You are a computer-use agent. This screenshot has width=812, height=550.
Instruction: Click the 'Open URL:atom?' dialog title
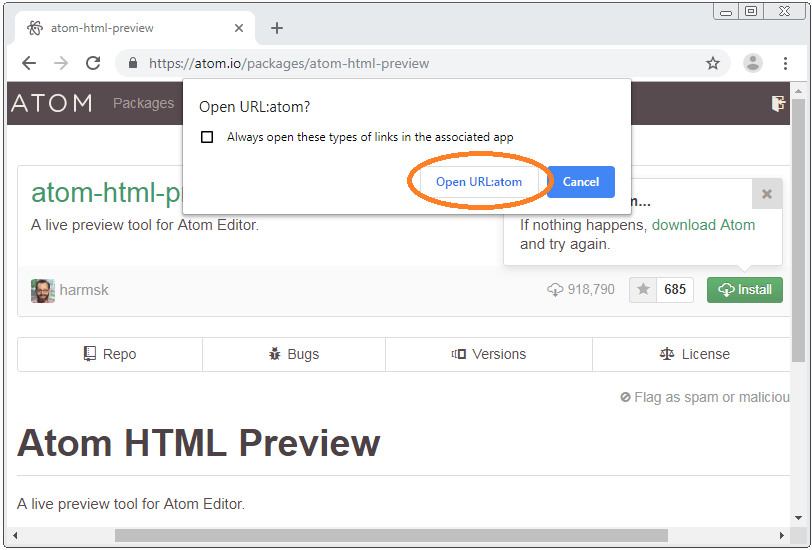254,107
